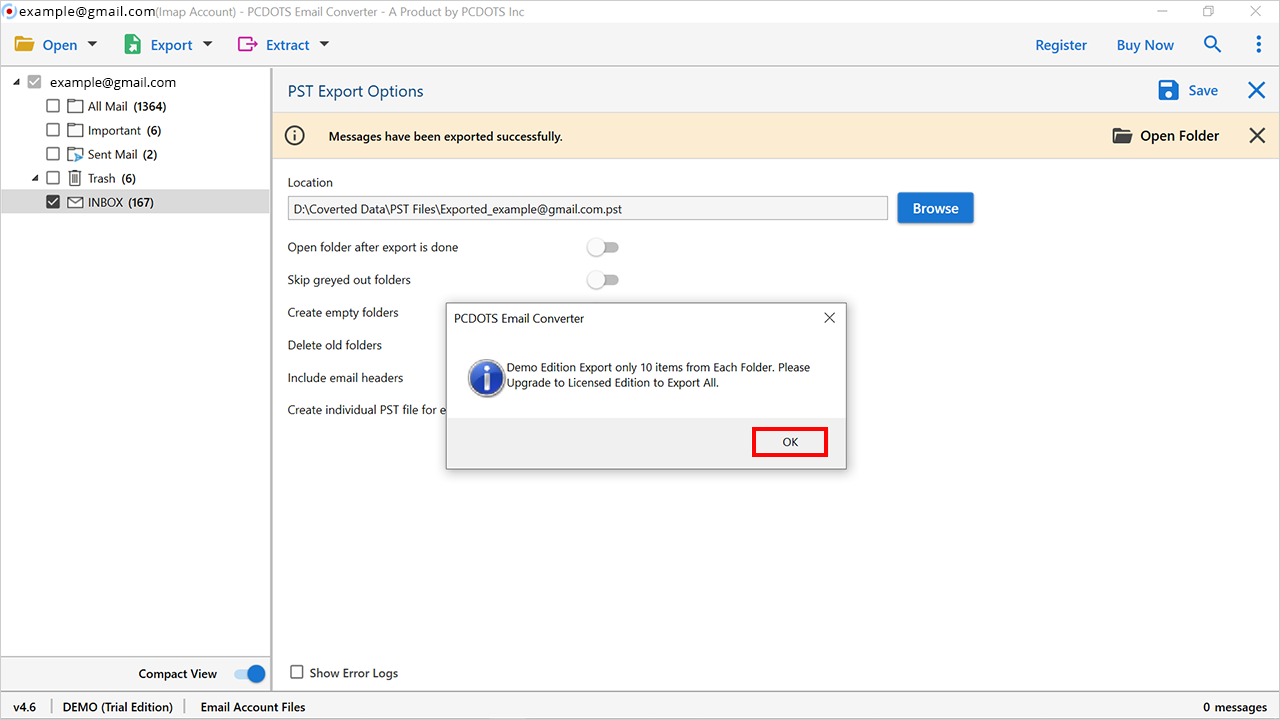Close the PST Export Options panel

(x=1257, y=91)
